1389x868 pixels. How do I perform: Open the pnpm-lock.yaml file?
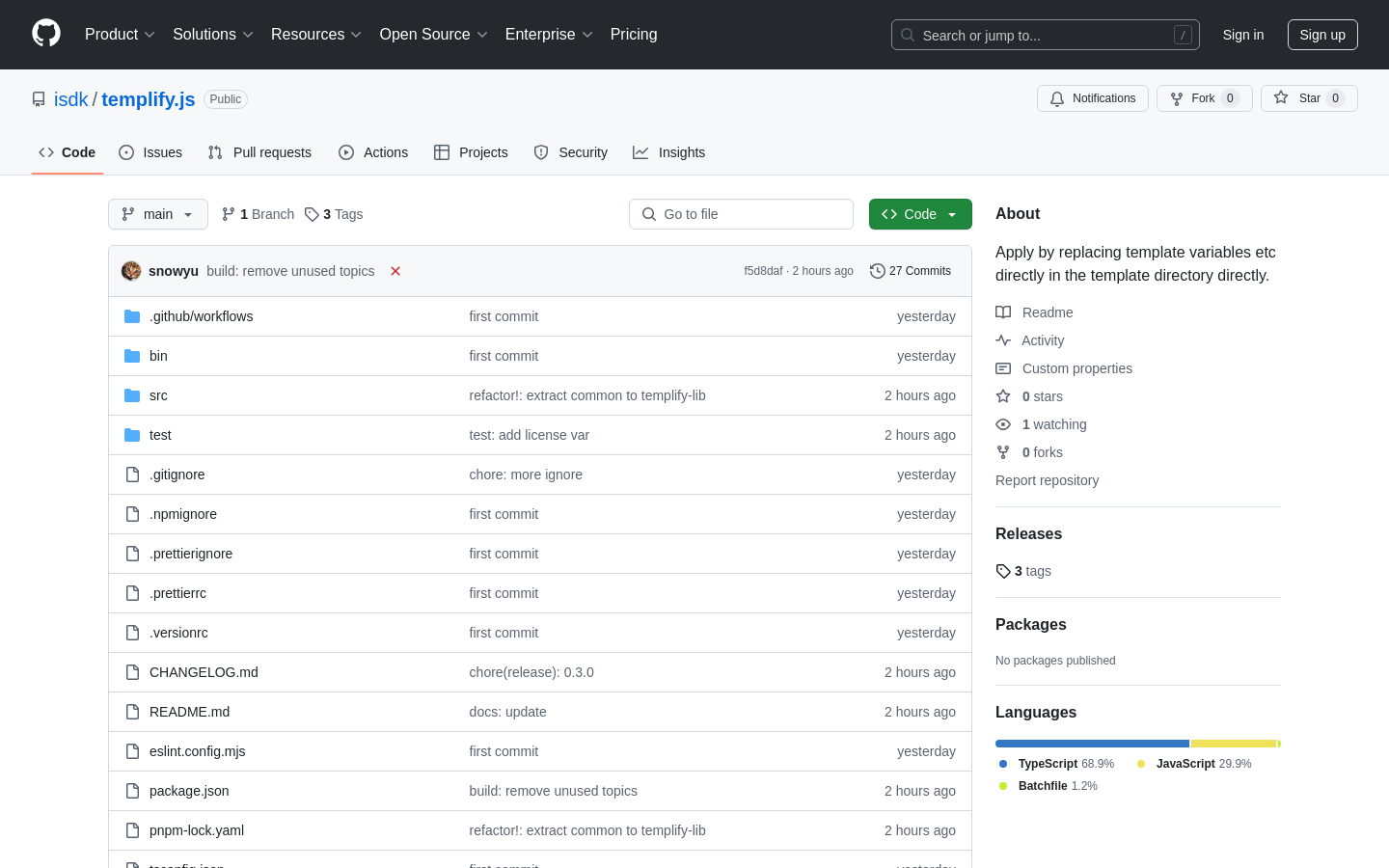pyautogui.click(x=197, y=830)
